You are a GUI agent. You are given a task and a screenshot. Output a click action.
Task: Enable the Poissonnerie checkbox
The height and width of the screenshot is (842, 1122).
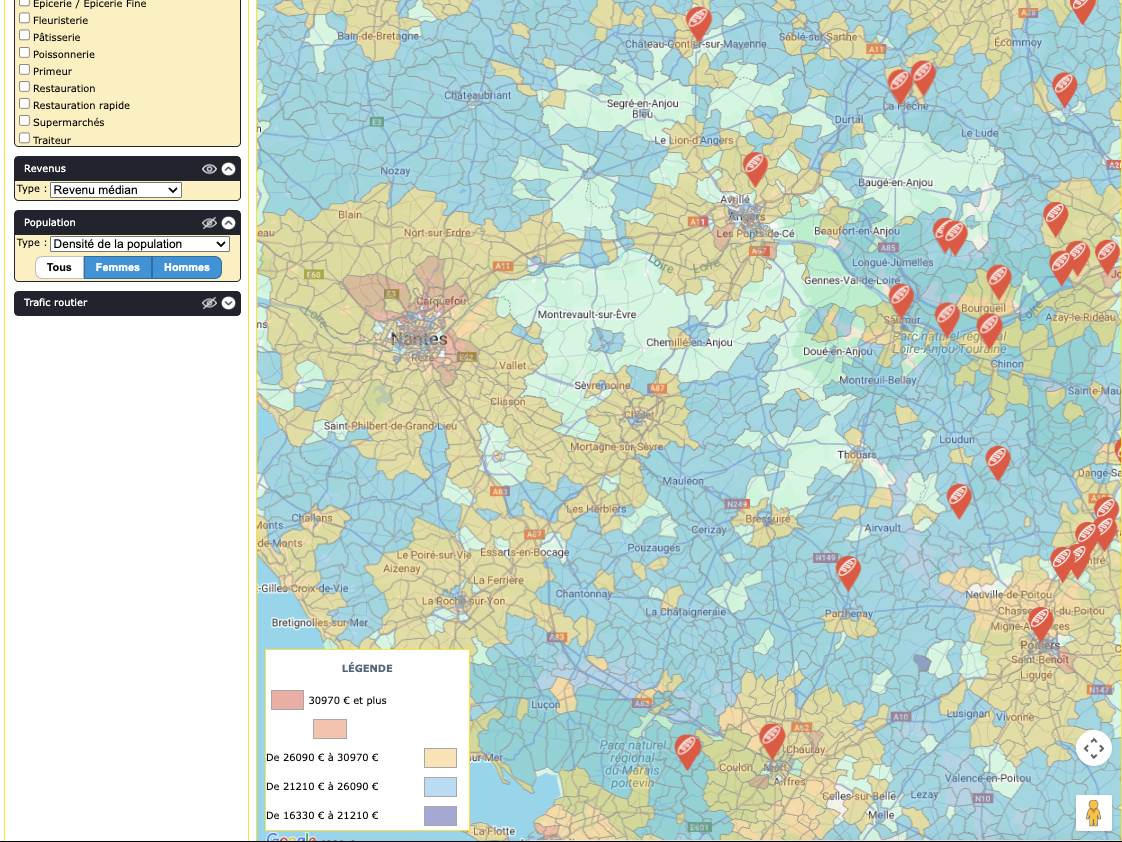click(24, 53)
